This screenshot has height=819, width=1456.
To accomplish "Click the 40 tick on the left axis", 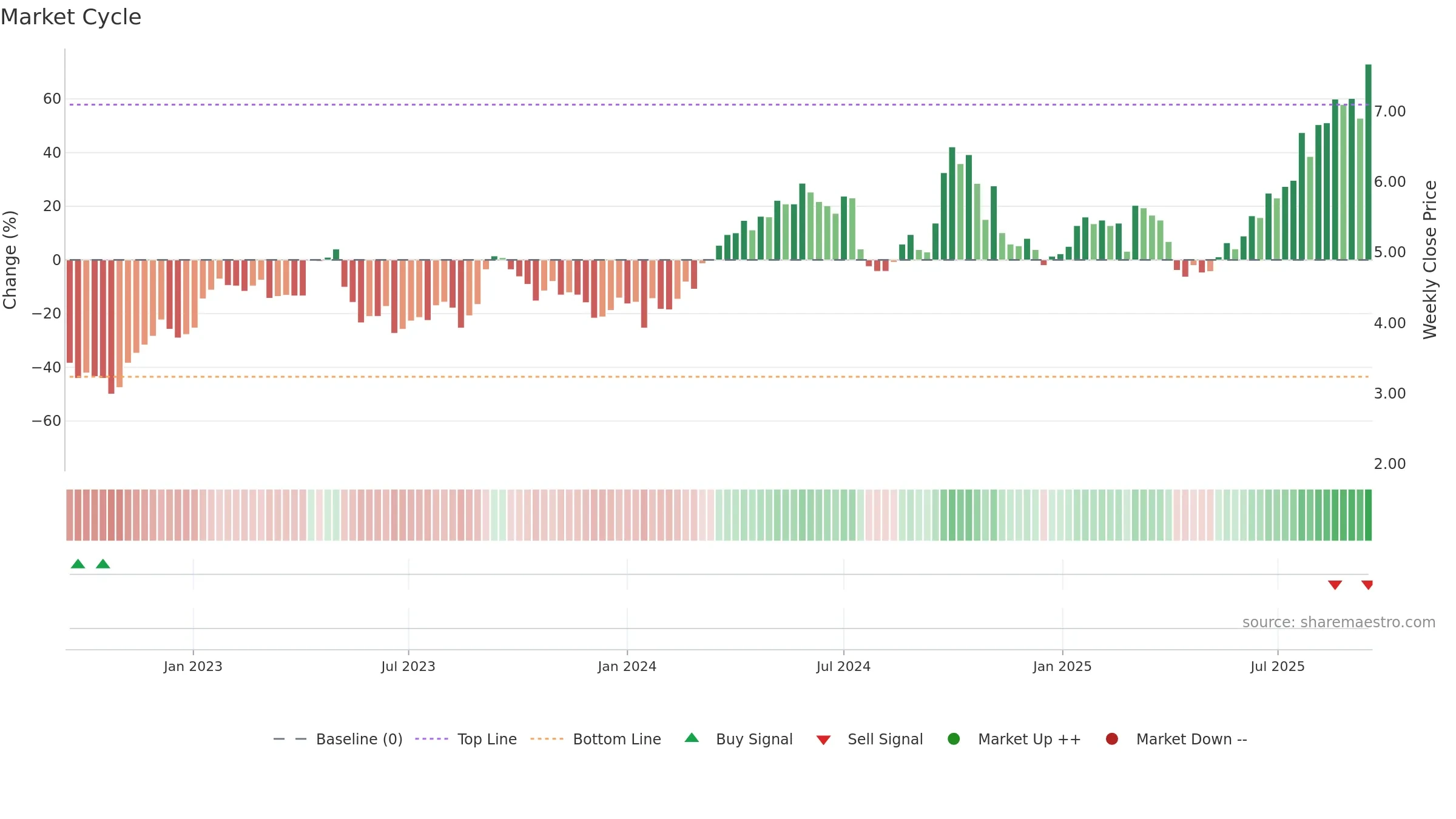I will [x=52, y=153].
